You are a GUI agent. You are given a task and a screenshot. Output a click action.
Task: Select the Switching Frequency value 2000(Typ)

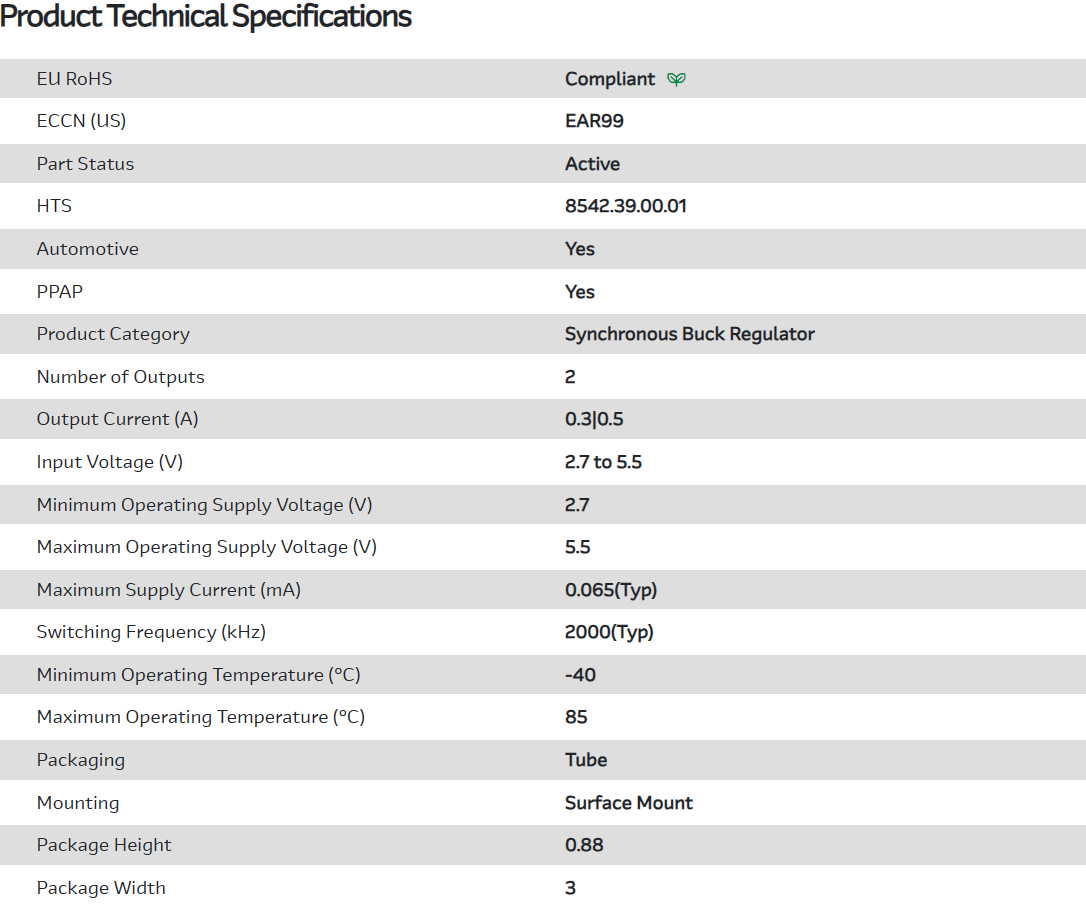(609, 632)
